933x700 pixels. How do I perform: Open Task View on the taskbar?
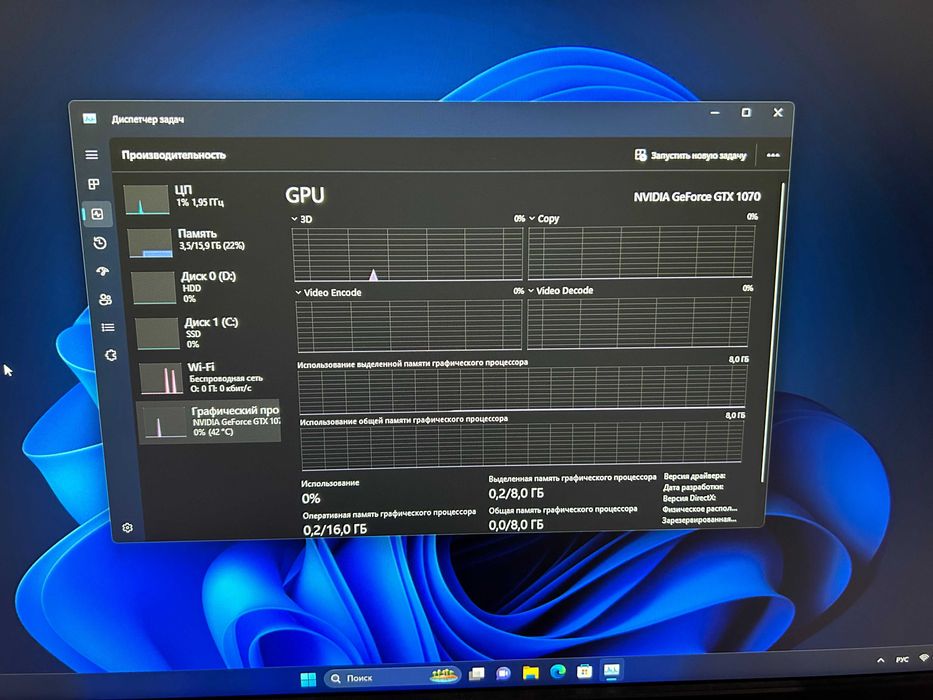pos(477,674)
